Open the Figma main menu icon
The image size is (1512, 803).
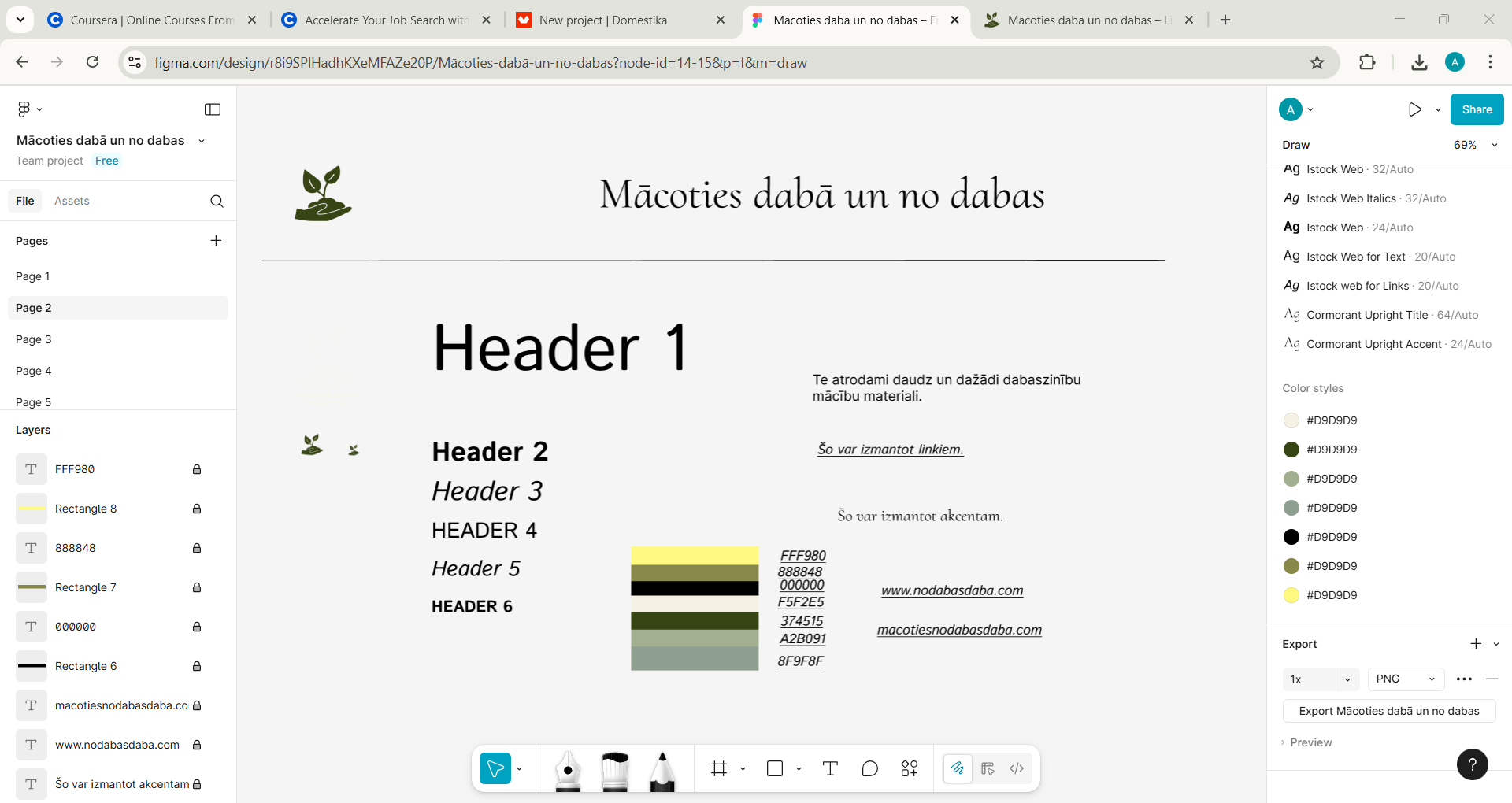tap(28, 109)
